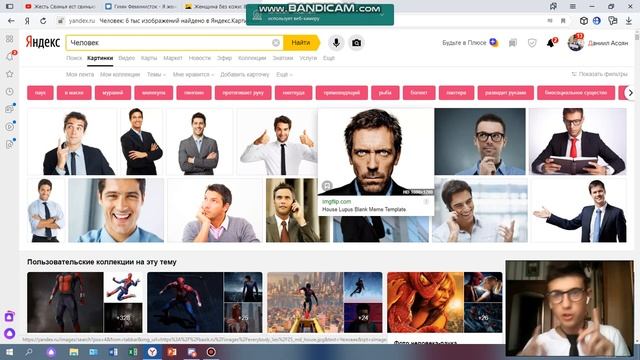Select the 'биосоциальное существо' tag chip
640x360 pixels.
tap(576, 93)
